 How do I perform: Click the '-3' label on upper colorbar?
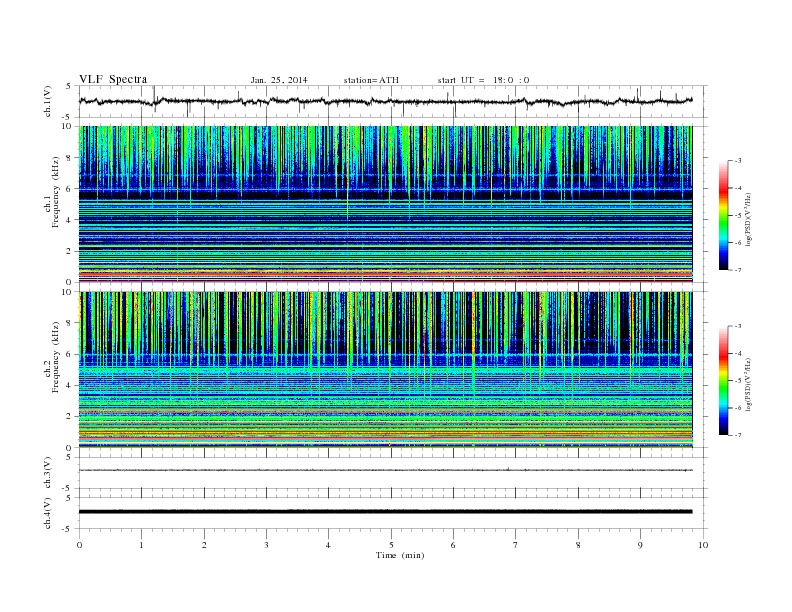[x=737, y=161]
